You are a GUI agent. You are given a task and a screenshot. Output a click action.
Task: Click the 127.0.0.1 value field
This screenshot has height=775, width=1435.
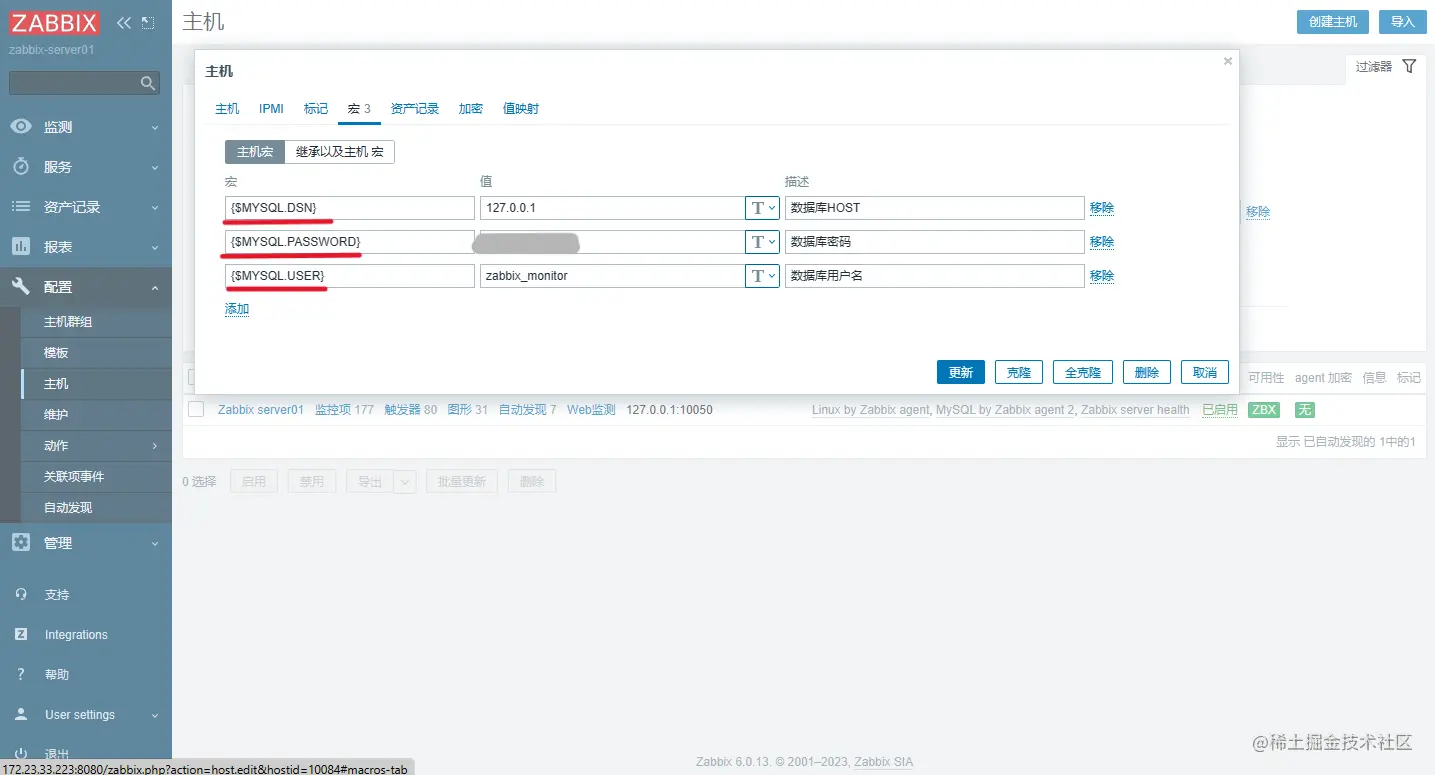[610, 208]
